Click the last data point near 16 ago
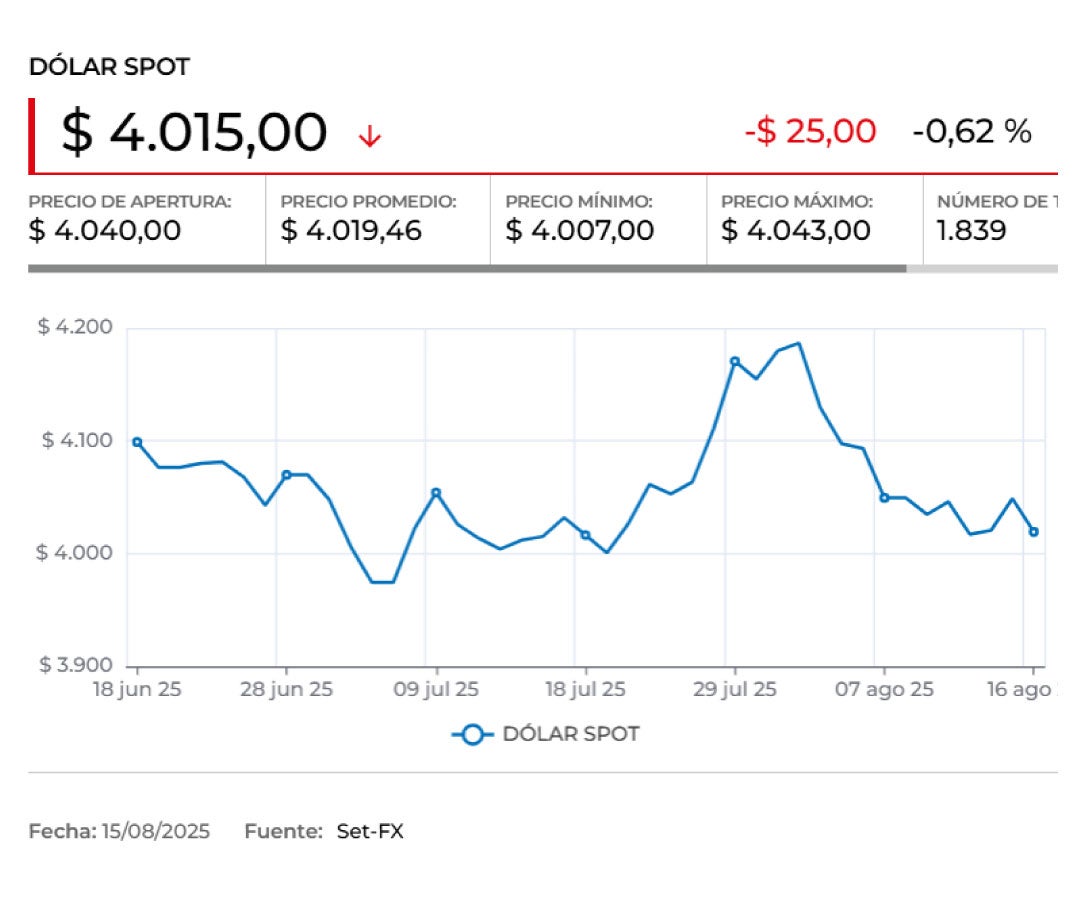This screenshot has height=900, width=1080. (1033, 532)
